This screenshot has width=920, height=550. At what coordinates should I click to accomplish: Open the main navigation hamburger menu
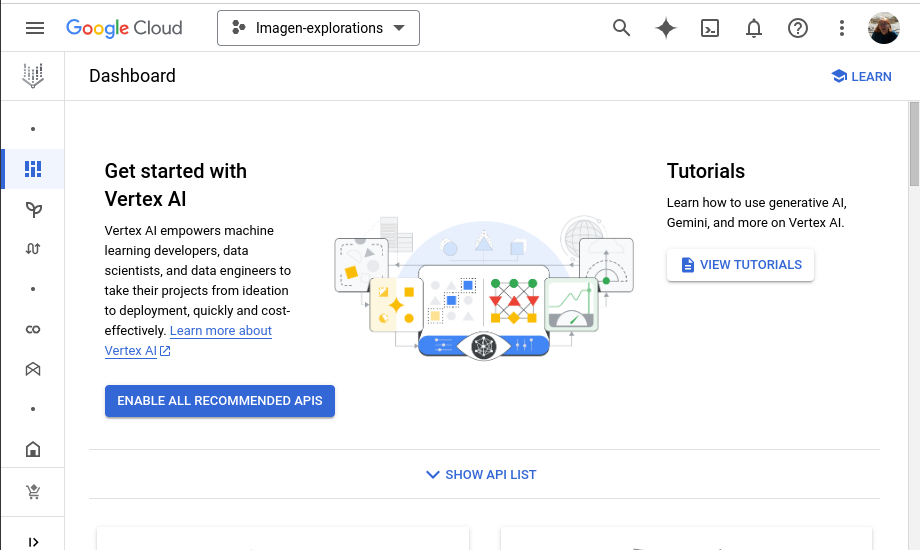(x=35, y=28)
